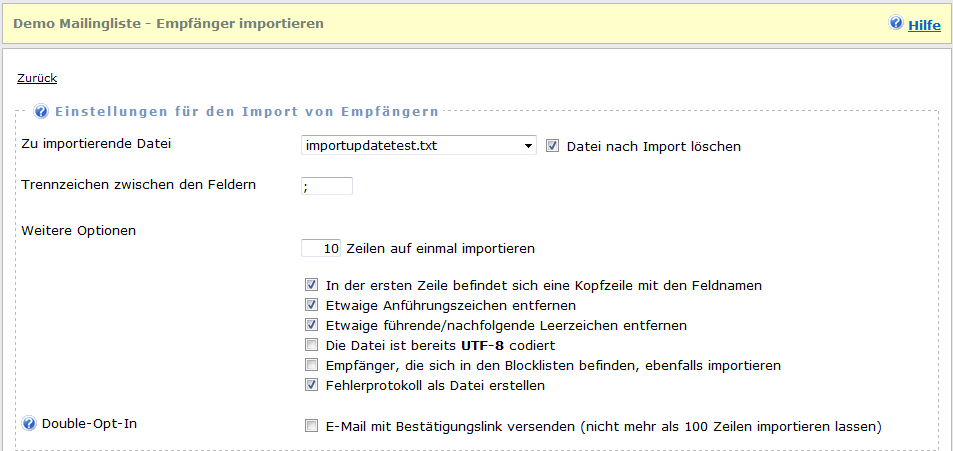Check the Blocklisten recipients import option
The height and width of the screenshot is (451, 953).
tap(312, 365)
